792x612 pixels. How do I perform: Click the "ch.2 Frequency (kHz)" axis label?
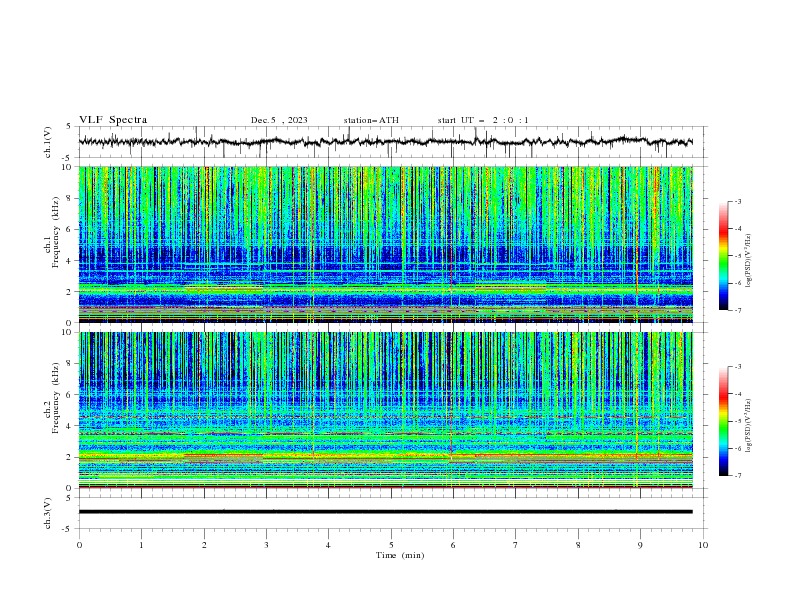(x=52, y=398)
